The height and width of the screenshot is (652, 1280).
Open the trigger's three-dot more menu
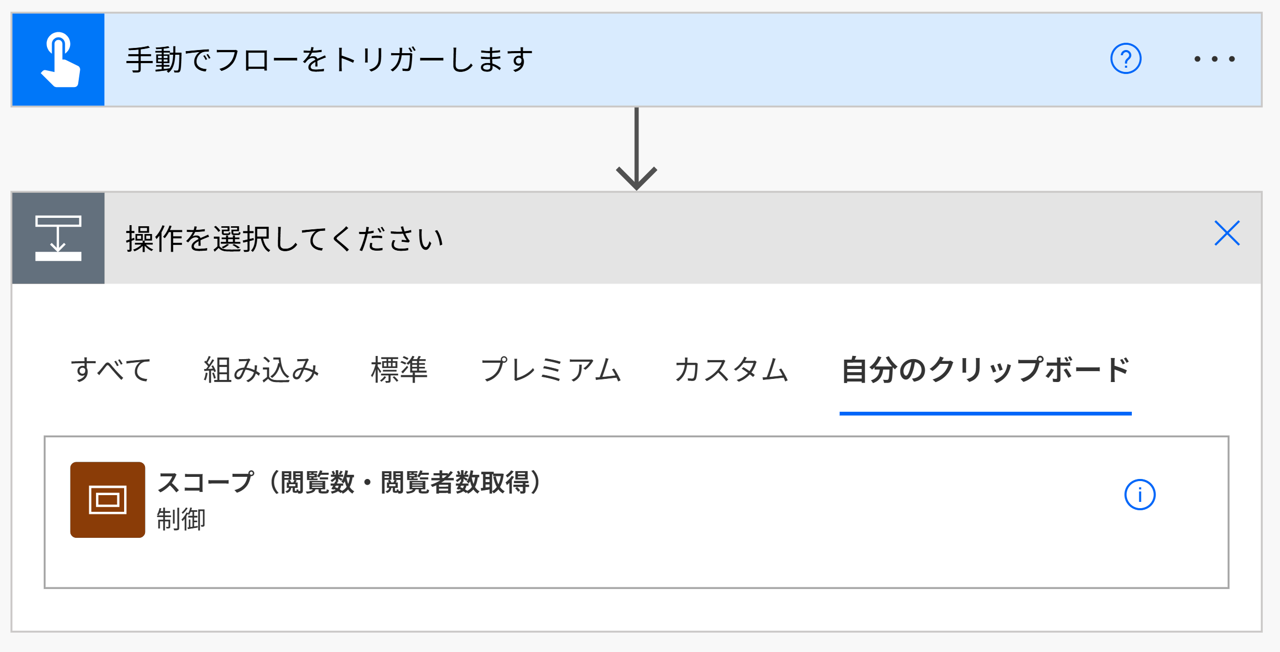pyautogui.click(x=1215, y=59)
